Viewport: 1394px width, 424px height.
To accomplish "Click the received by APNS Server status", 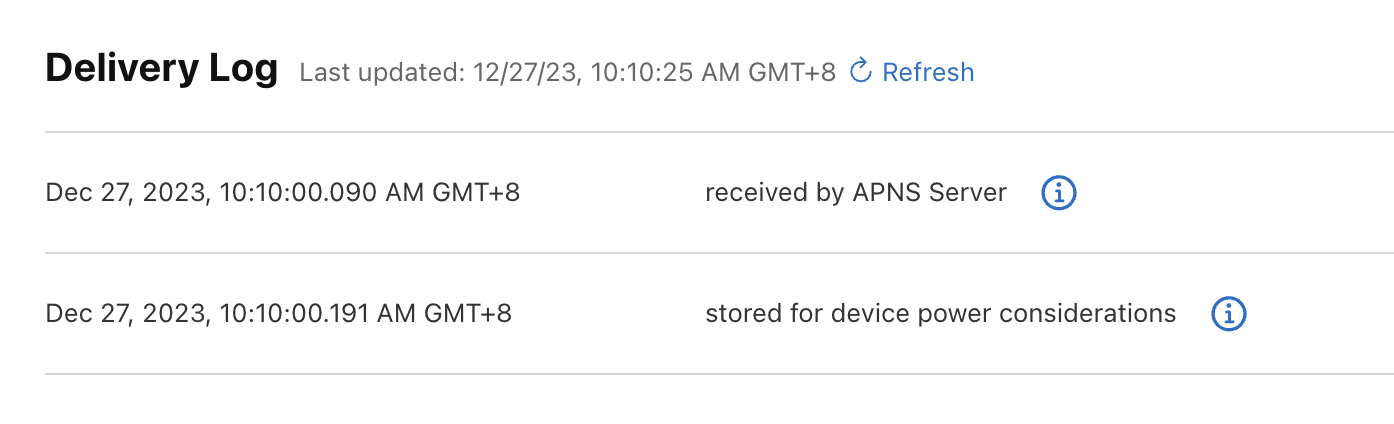I will point(856,193).
